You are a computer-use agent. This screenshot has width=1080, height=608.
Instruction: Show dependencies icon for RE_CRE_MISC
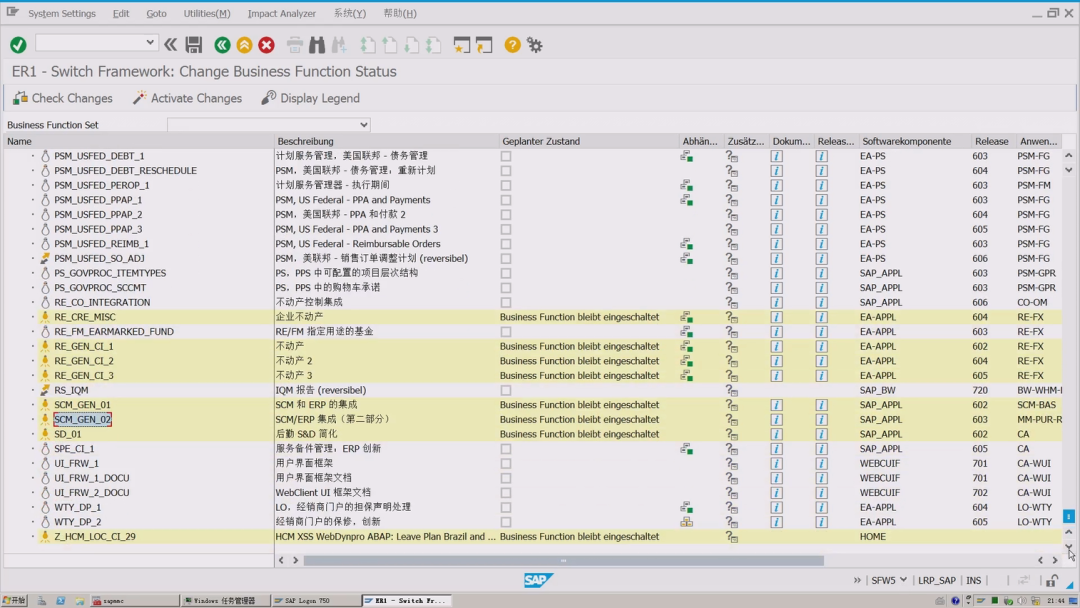687,317
